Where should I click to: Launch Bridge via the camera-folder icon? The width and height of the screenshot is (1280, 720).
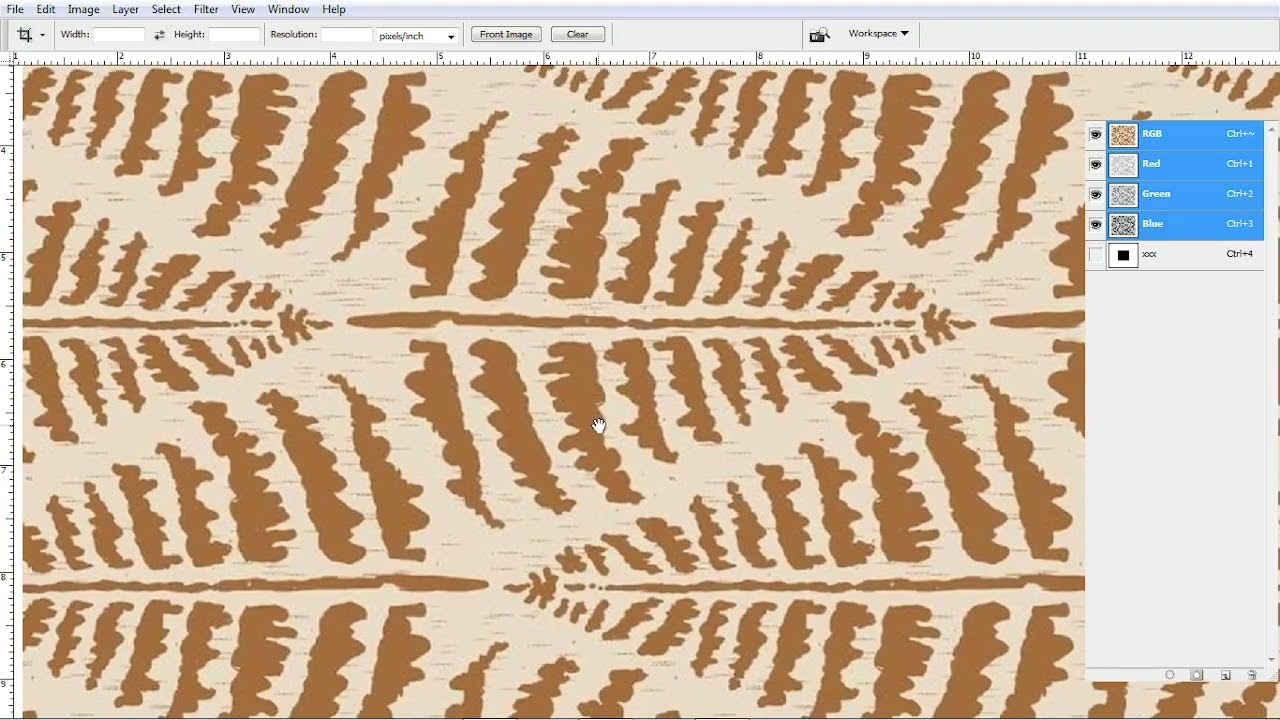point(819,35)
